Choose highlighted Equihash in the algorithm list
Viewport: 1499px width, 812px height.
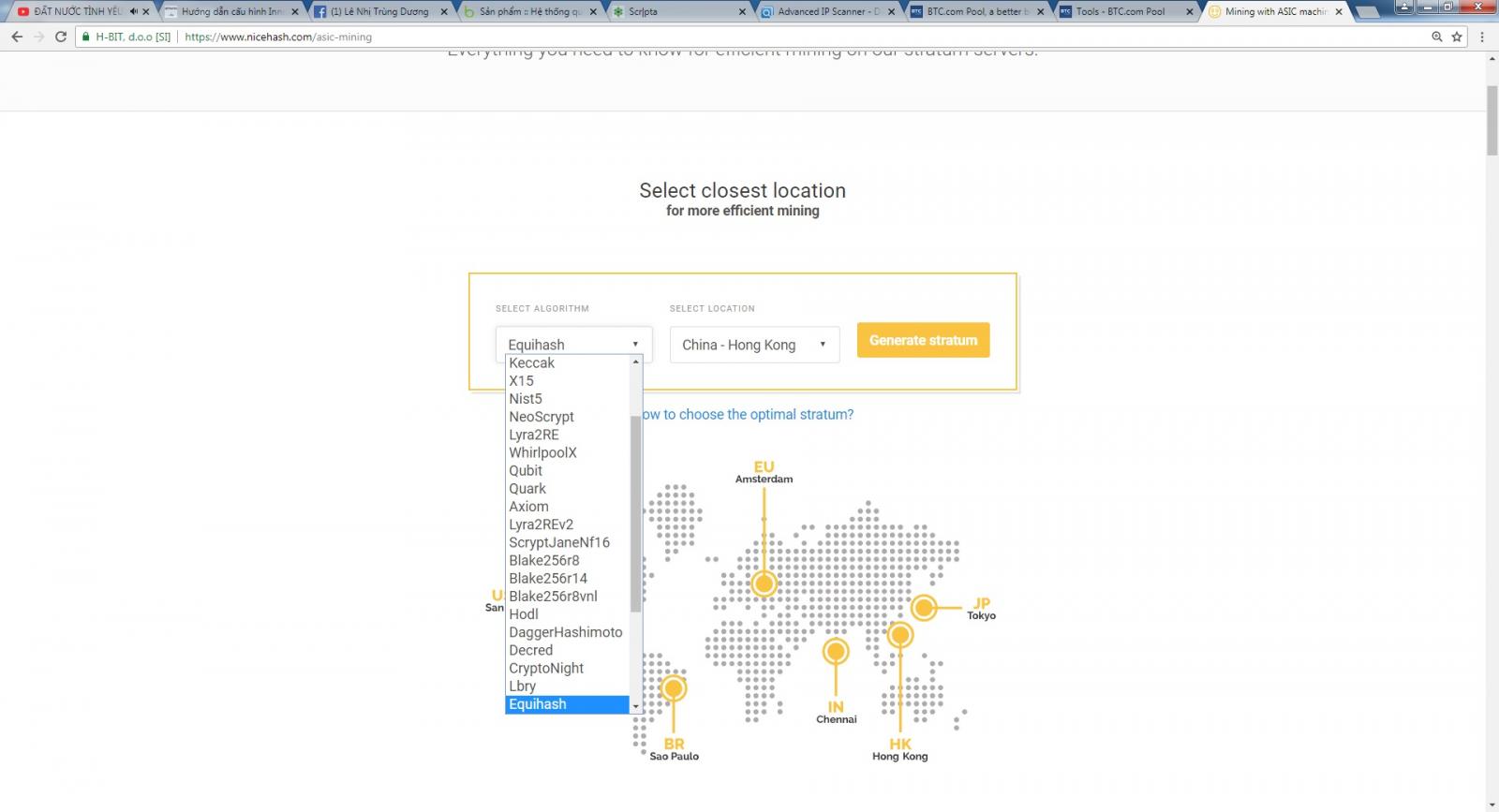click(567, 703)
